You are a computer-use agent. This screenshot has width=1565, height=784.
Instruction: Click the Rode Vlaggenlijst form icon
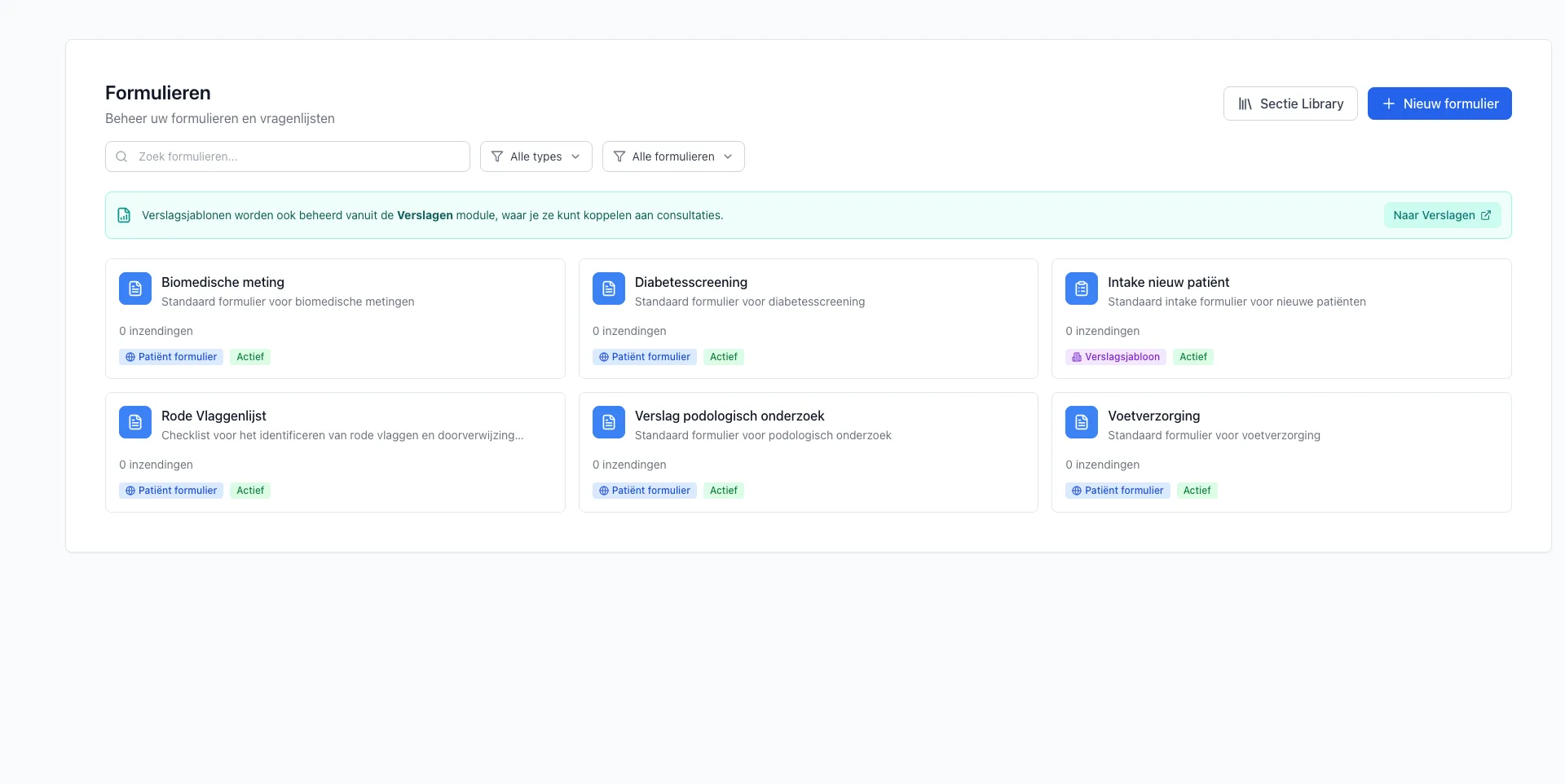[x=135, y=422]
